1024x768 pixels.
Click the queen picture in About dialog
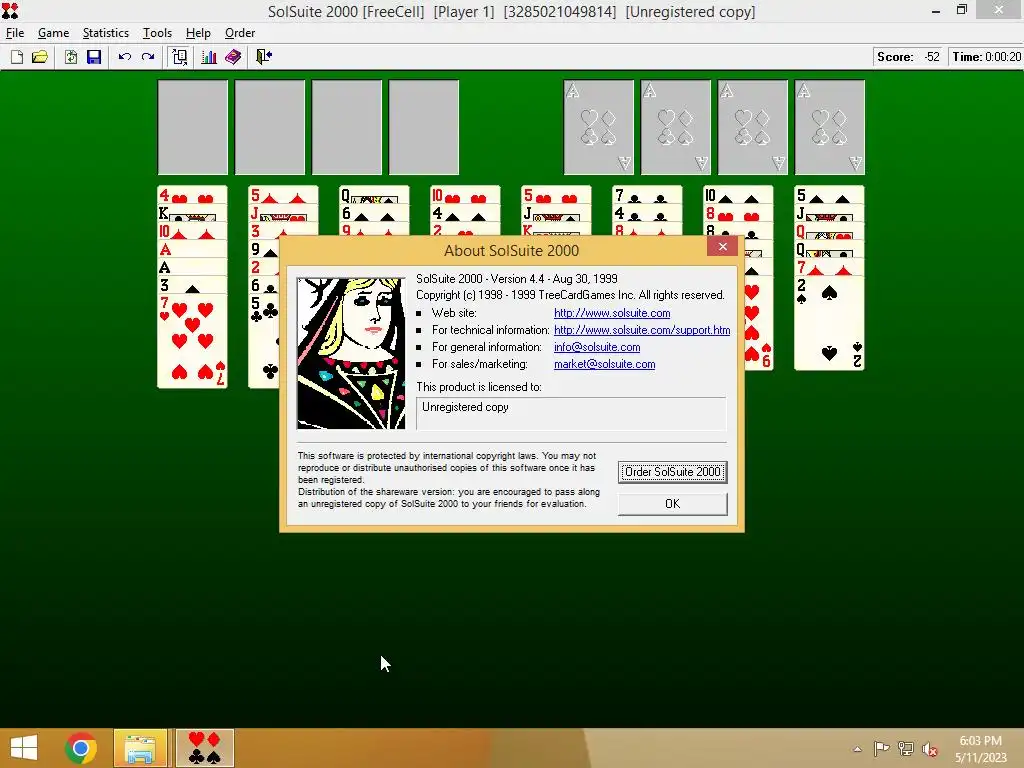point(351,353)
